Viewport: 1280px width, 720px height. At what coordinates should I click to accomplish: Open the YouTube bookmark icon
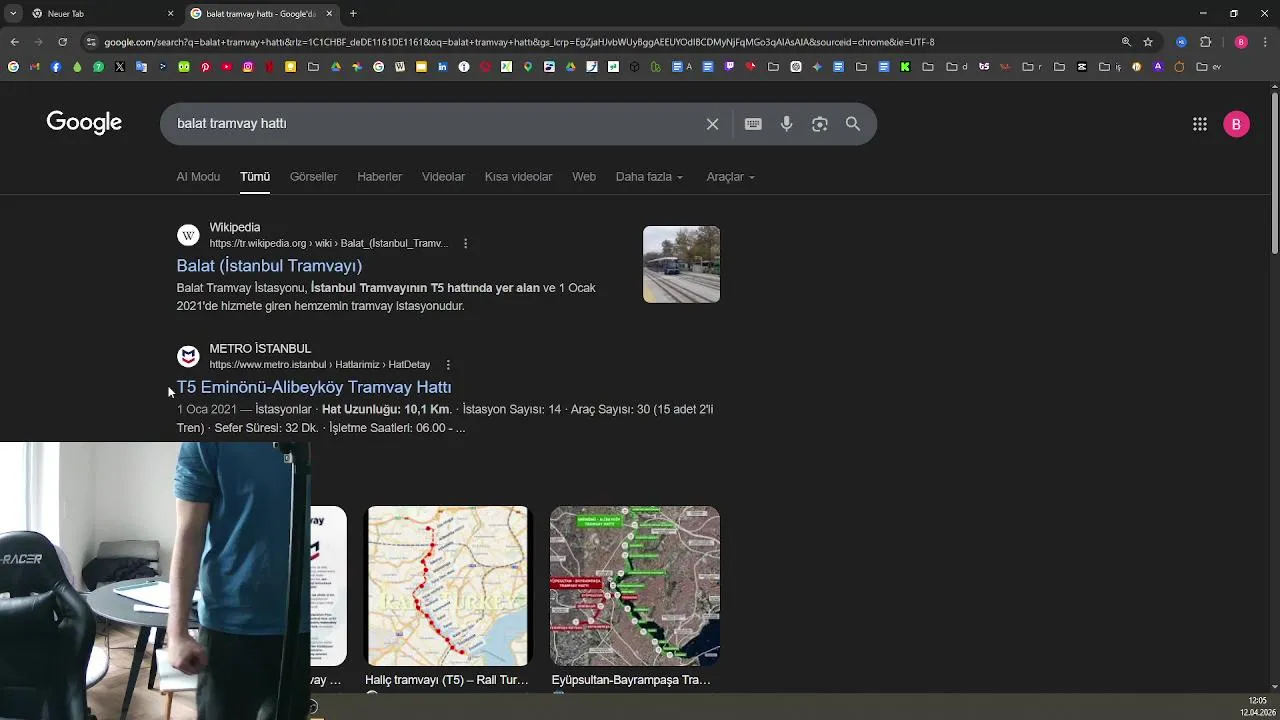pos(227,67)
